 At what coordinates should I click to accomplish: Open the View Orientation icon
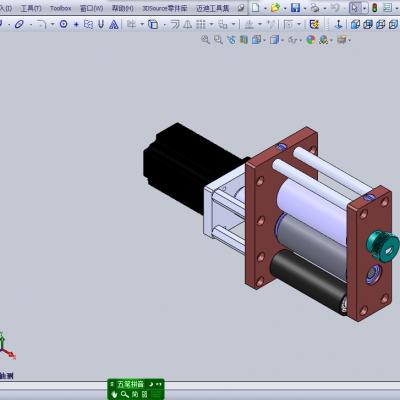(256, 40)
